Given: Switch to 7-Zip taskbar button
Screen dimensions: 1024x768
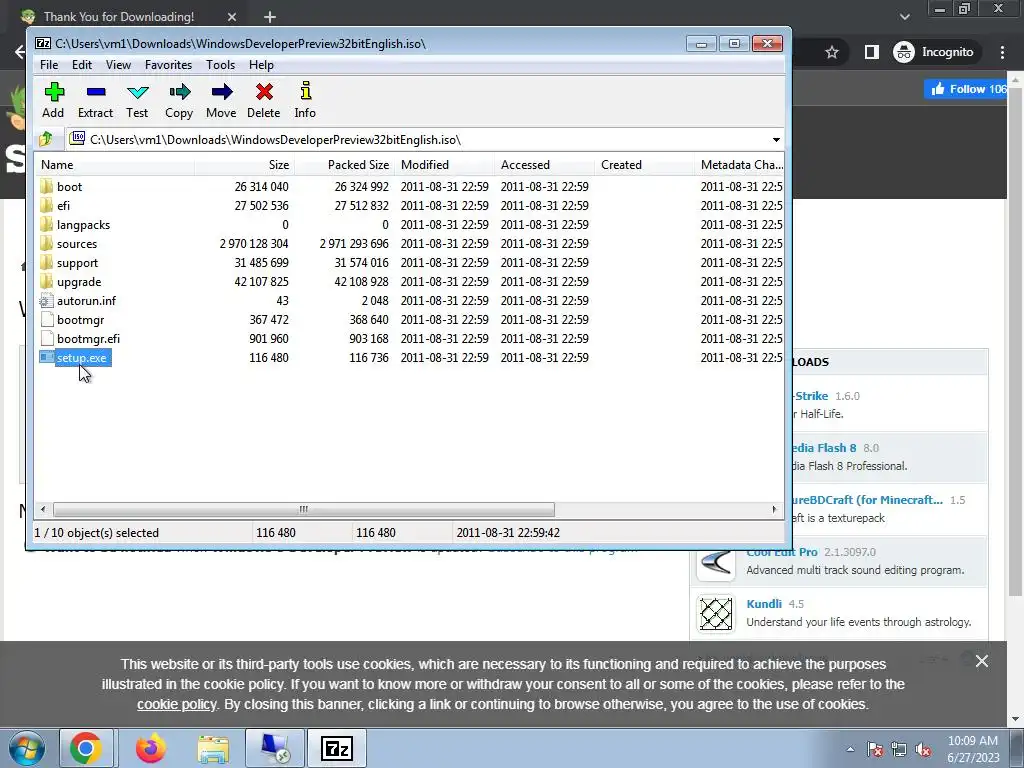Looking at the screenshot, I should (337, 748).
